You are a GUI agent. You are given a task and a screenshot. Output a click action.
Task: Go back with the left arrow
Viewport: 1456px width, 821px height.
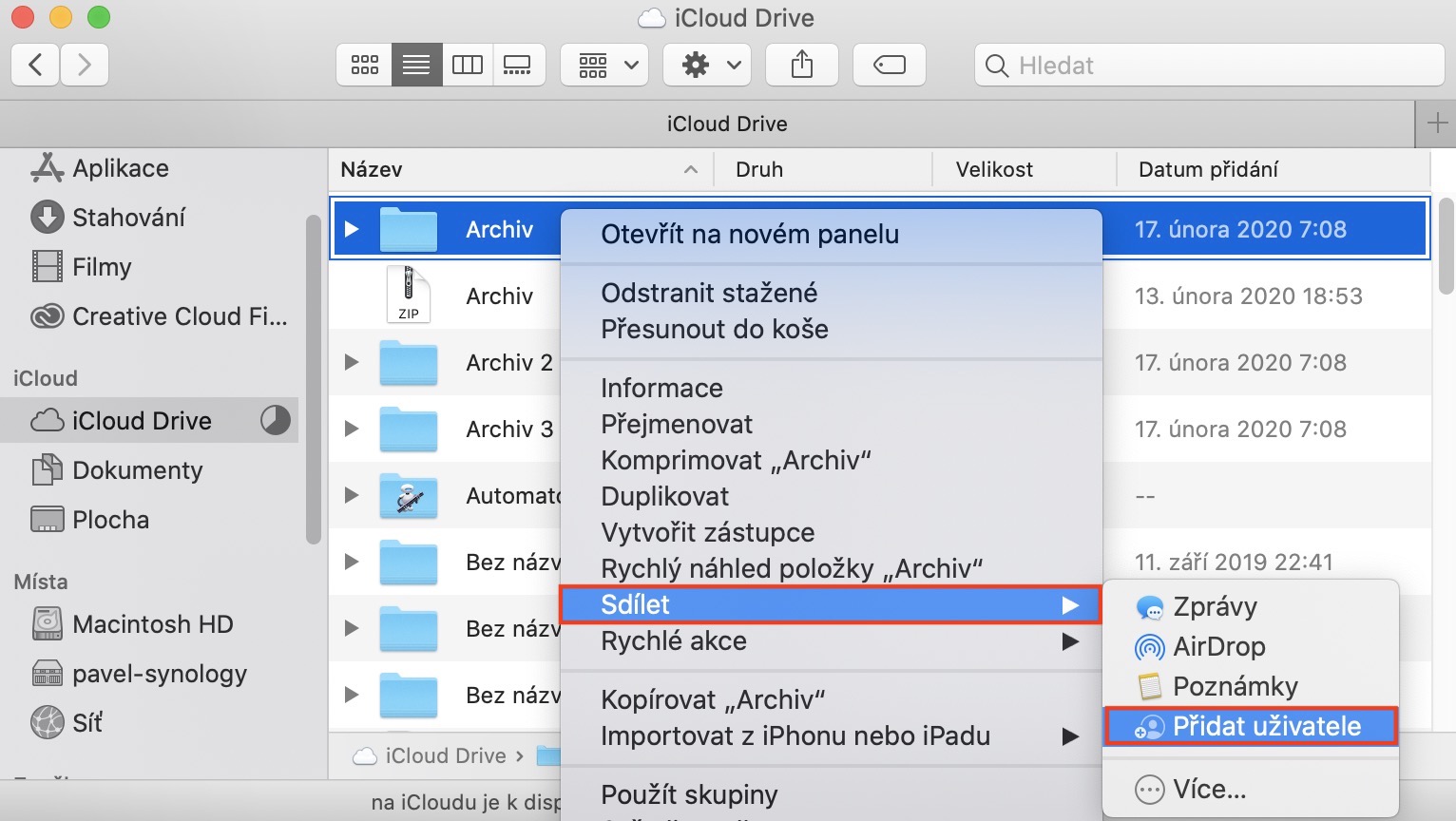(x=36, y=66)
